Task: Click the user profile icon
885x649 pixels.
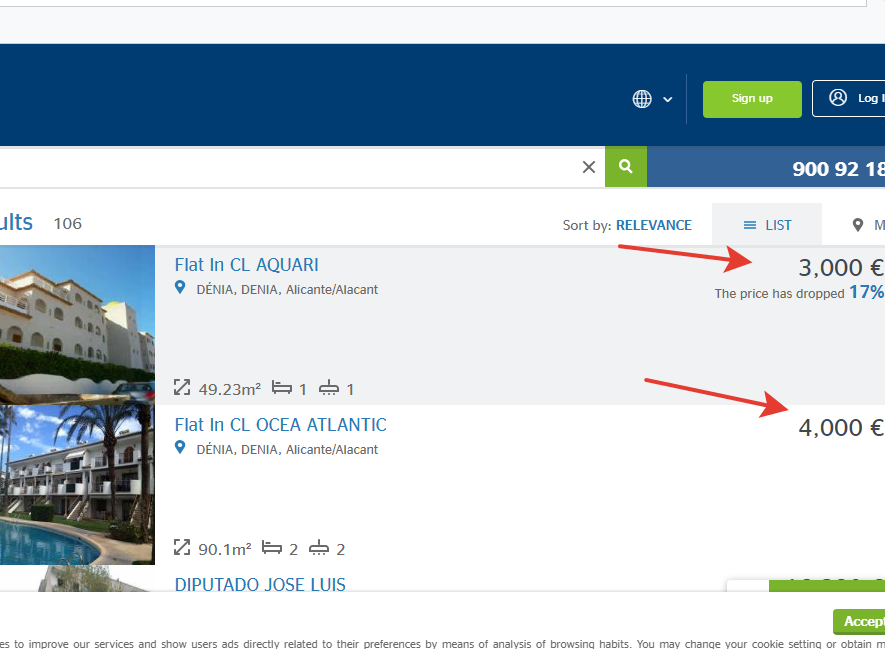Action: (x=838, y=98)
